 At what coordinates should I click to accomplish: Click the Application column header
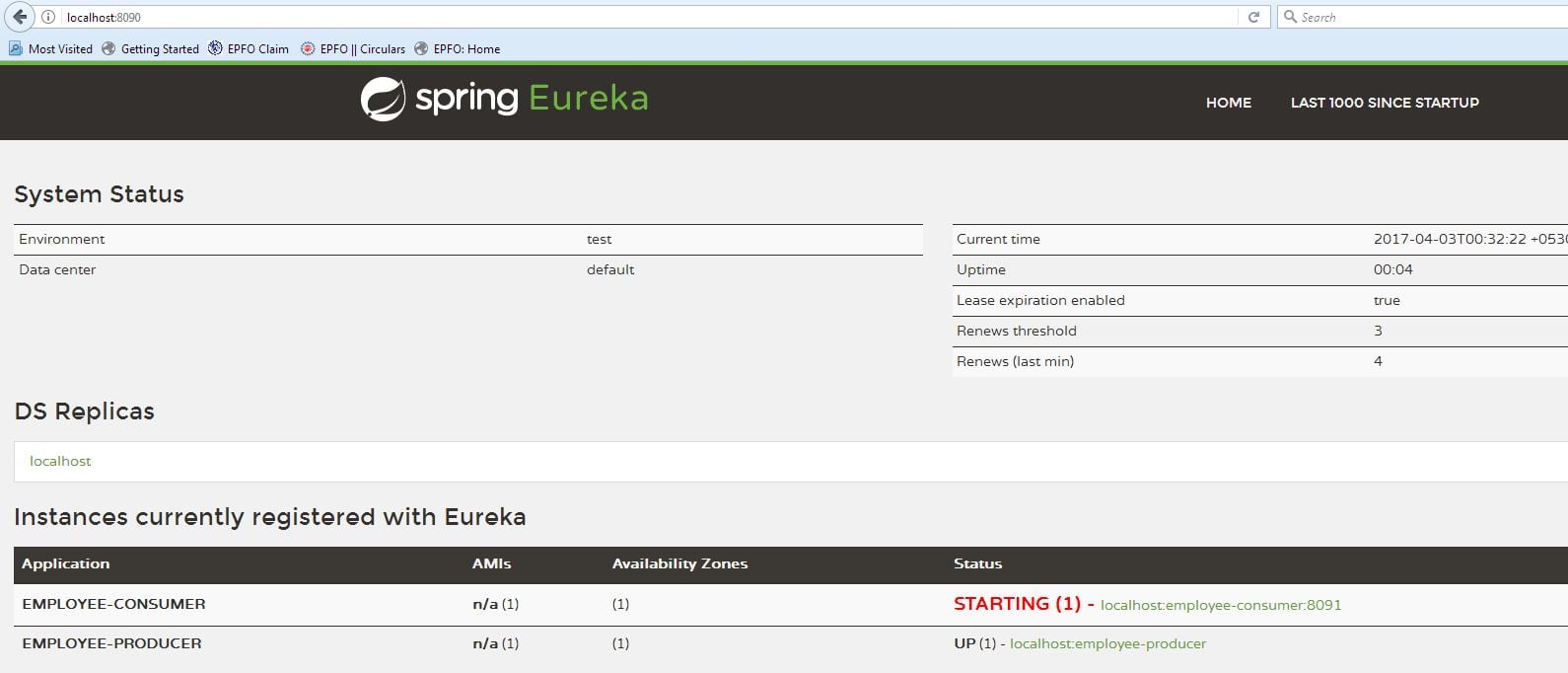65,563
